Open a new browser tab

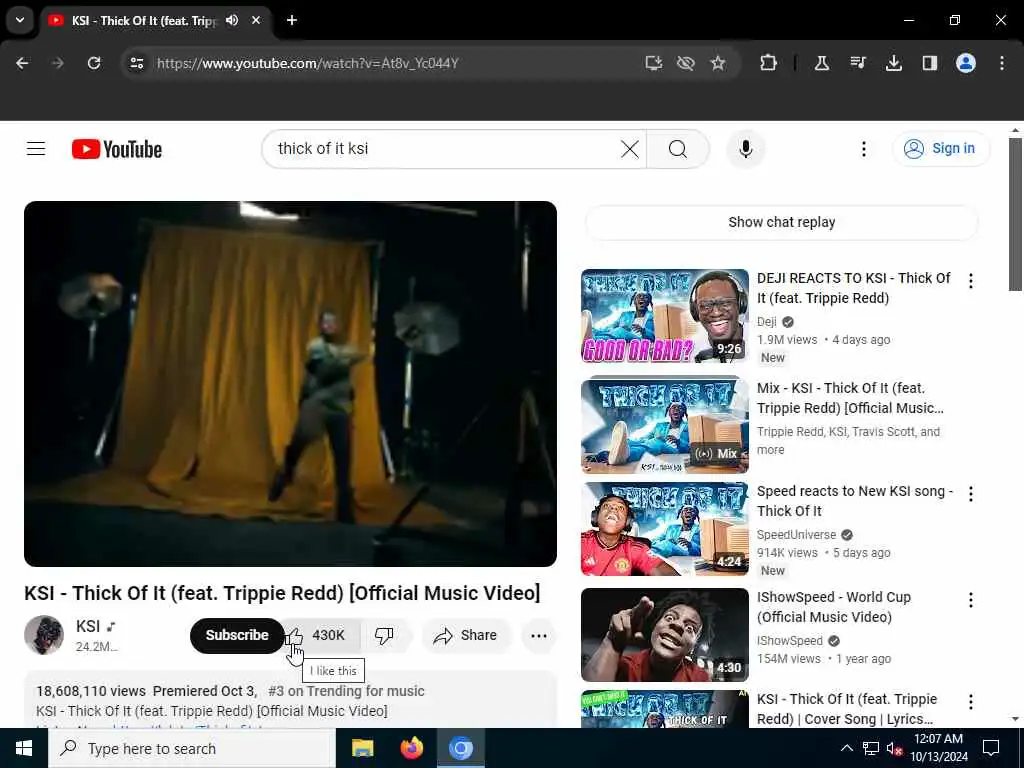(292, 20)
